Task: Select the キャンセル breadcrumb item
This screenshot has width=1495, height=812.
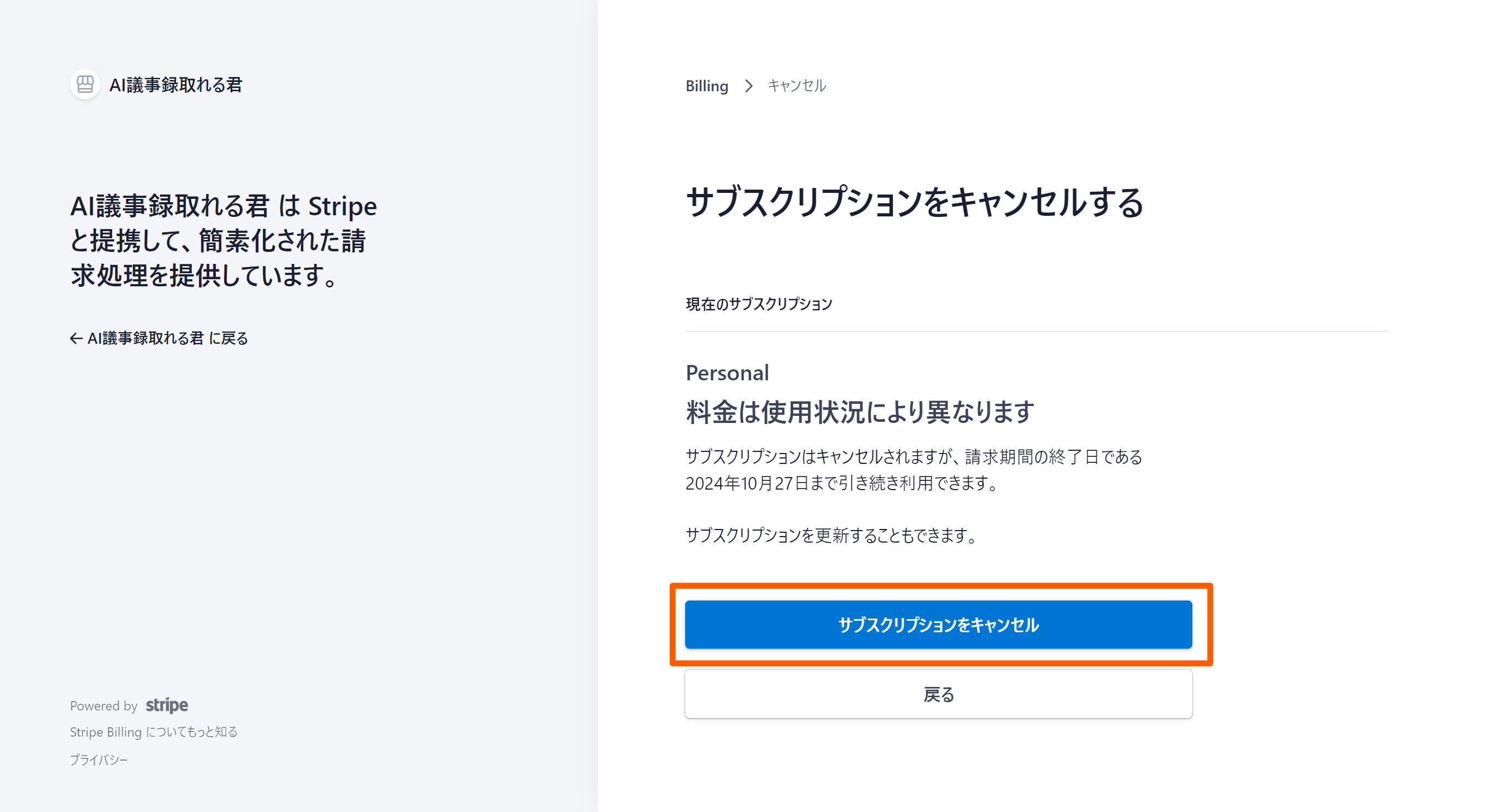Action: pyautogui.click(x=796, y=86)
